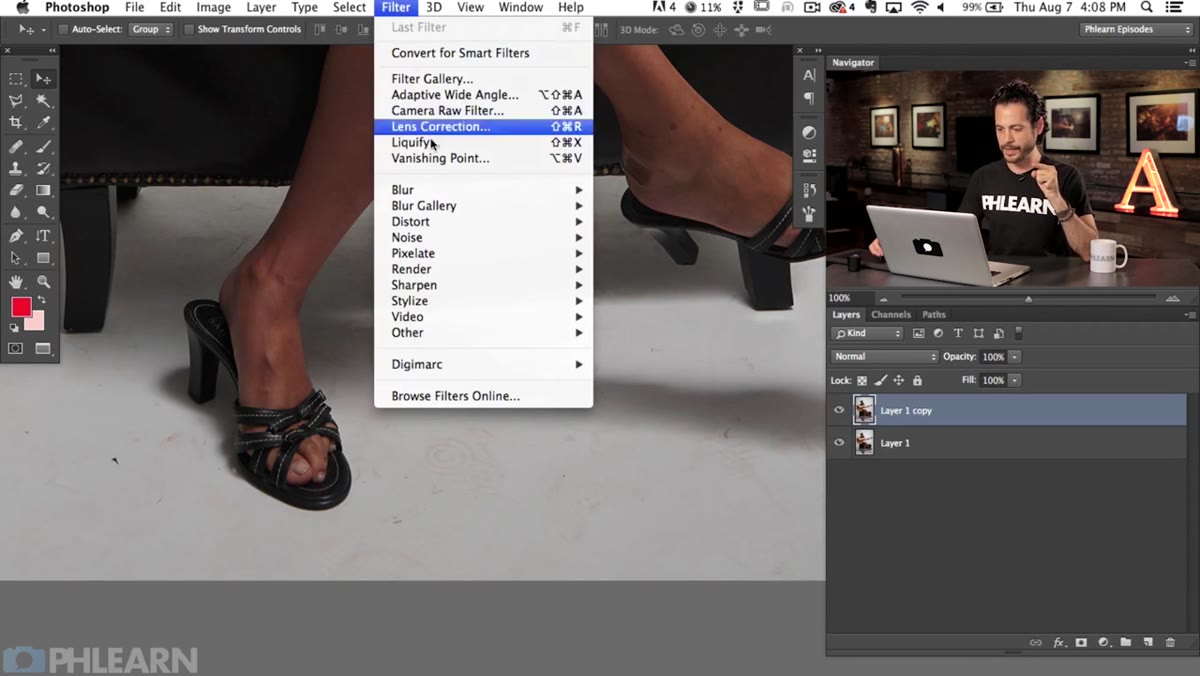
Task: Select the Healing Brush tool
Action: click(16, 146)
